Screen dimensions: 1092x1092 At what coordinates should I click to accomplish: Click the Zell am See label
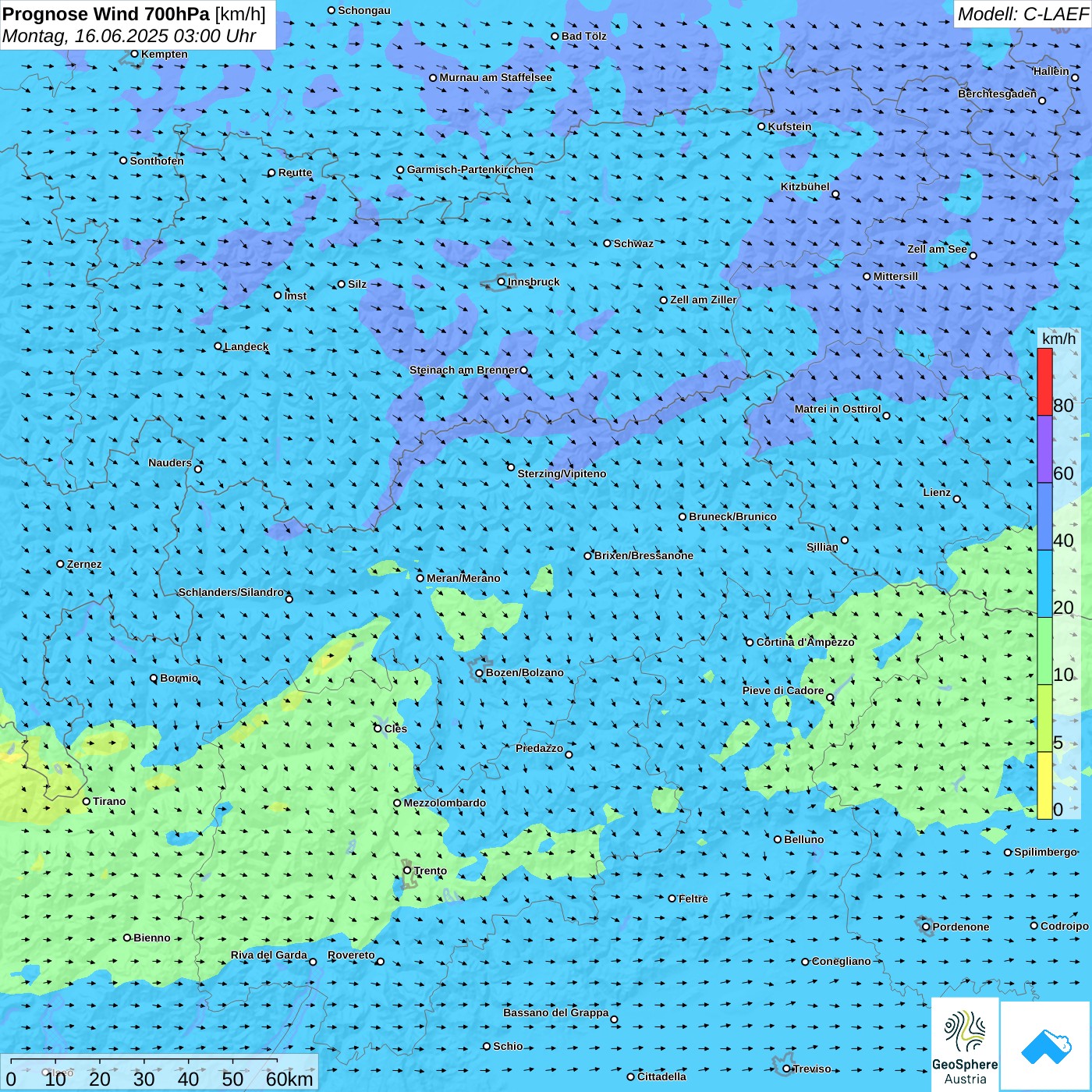937,249
